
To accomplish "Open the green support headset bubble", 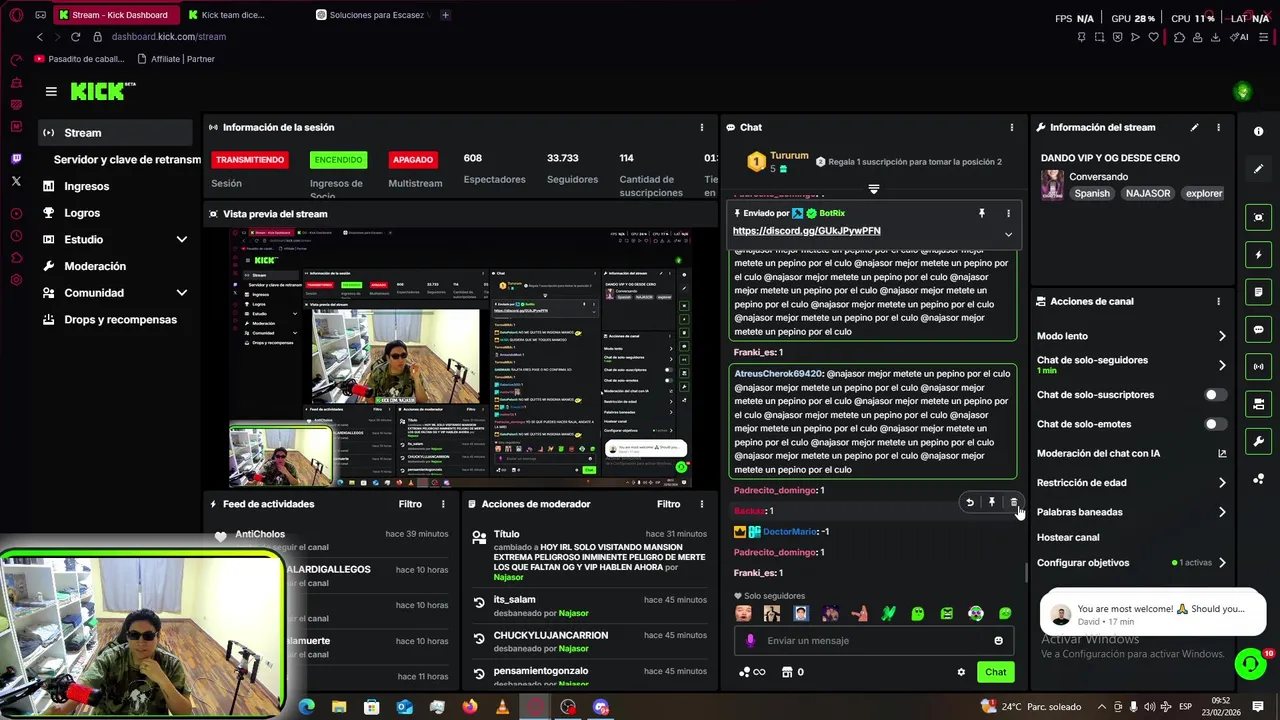I will (x=1249, y=663).
